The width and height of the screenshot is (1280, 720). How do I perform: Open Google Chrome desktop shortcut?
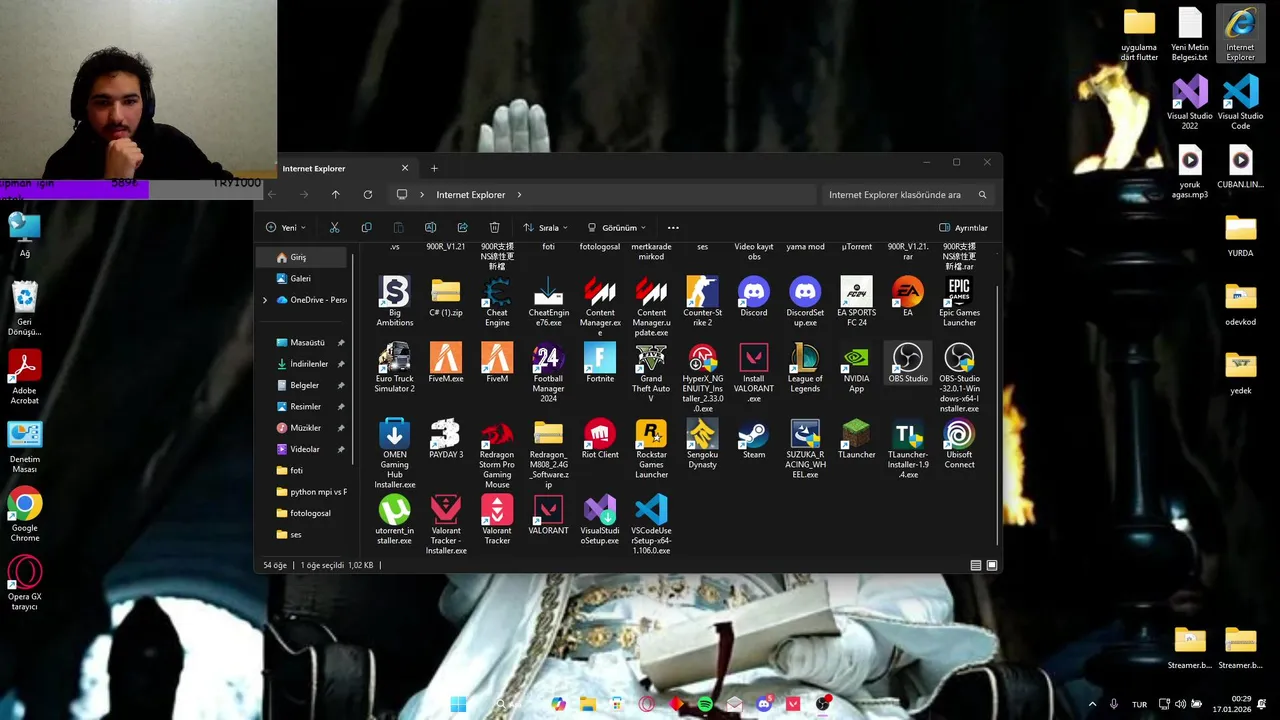coord(25,515)
